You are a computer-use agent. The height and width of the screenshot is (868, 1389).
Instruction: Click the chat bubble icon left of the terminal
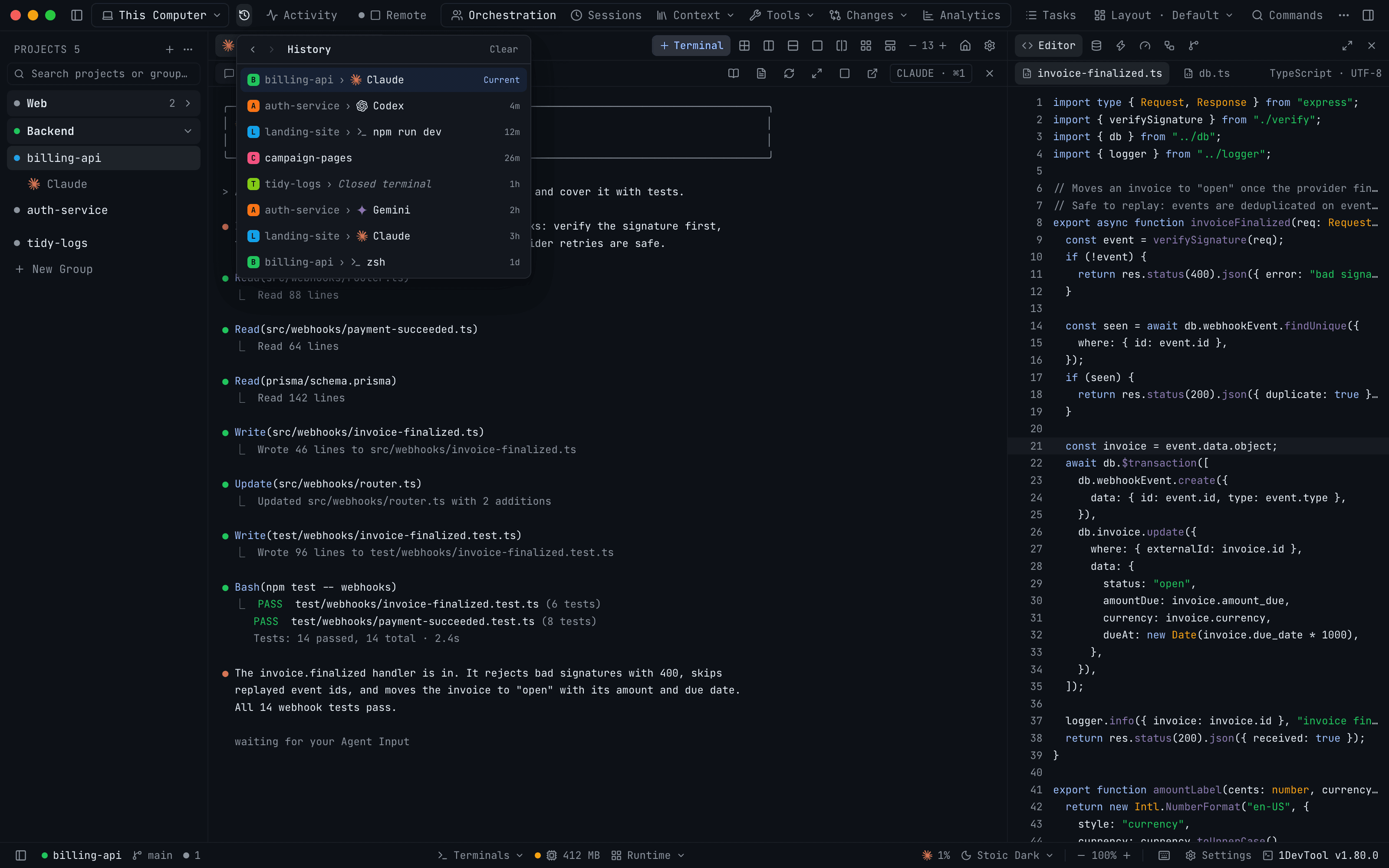pos(229,73)
